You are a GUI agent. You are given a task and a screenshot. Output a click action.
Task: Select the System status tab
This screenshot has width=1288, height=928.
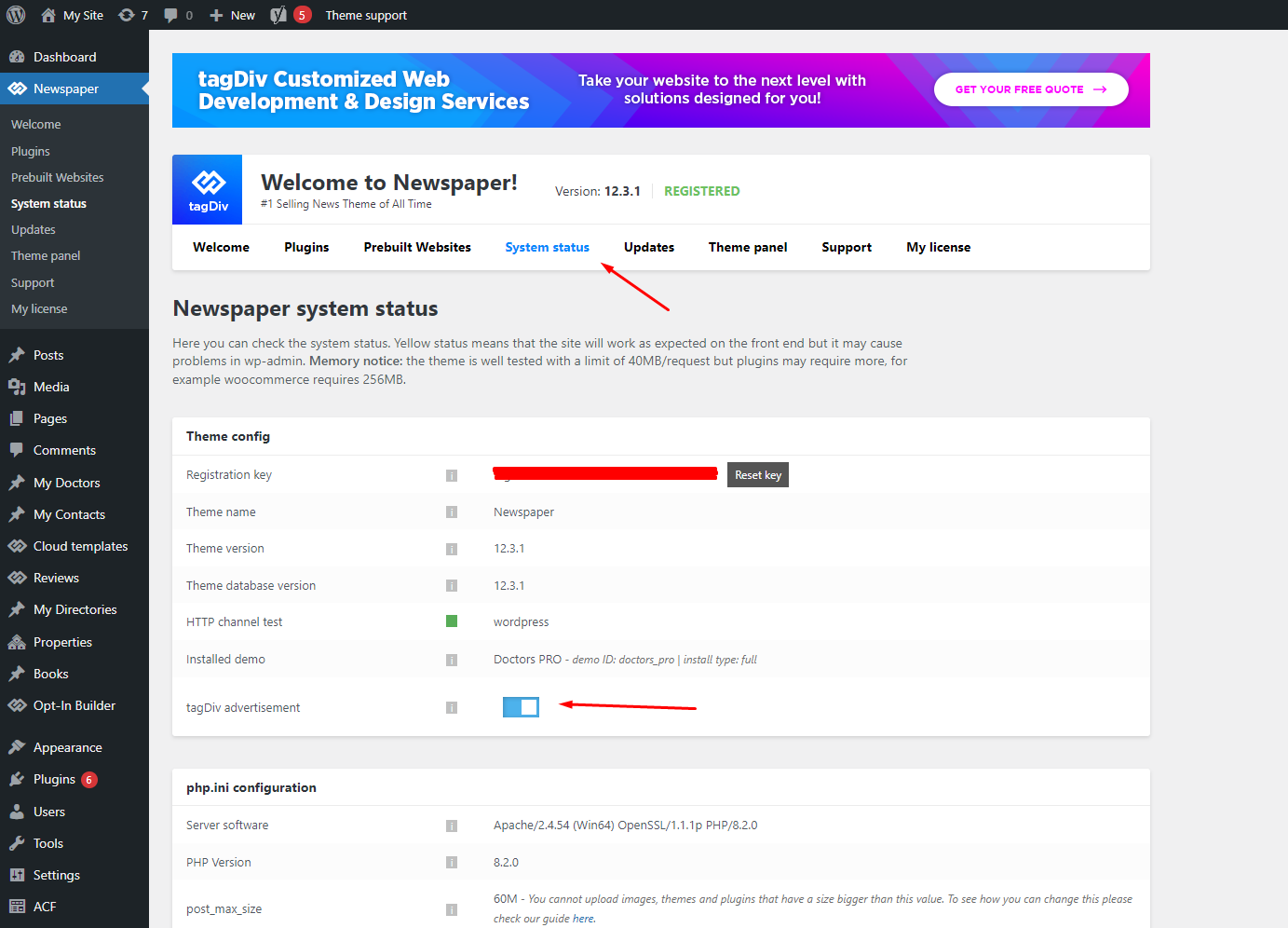(x=547, y=247)
